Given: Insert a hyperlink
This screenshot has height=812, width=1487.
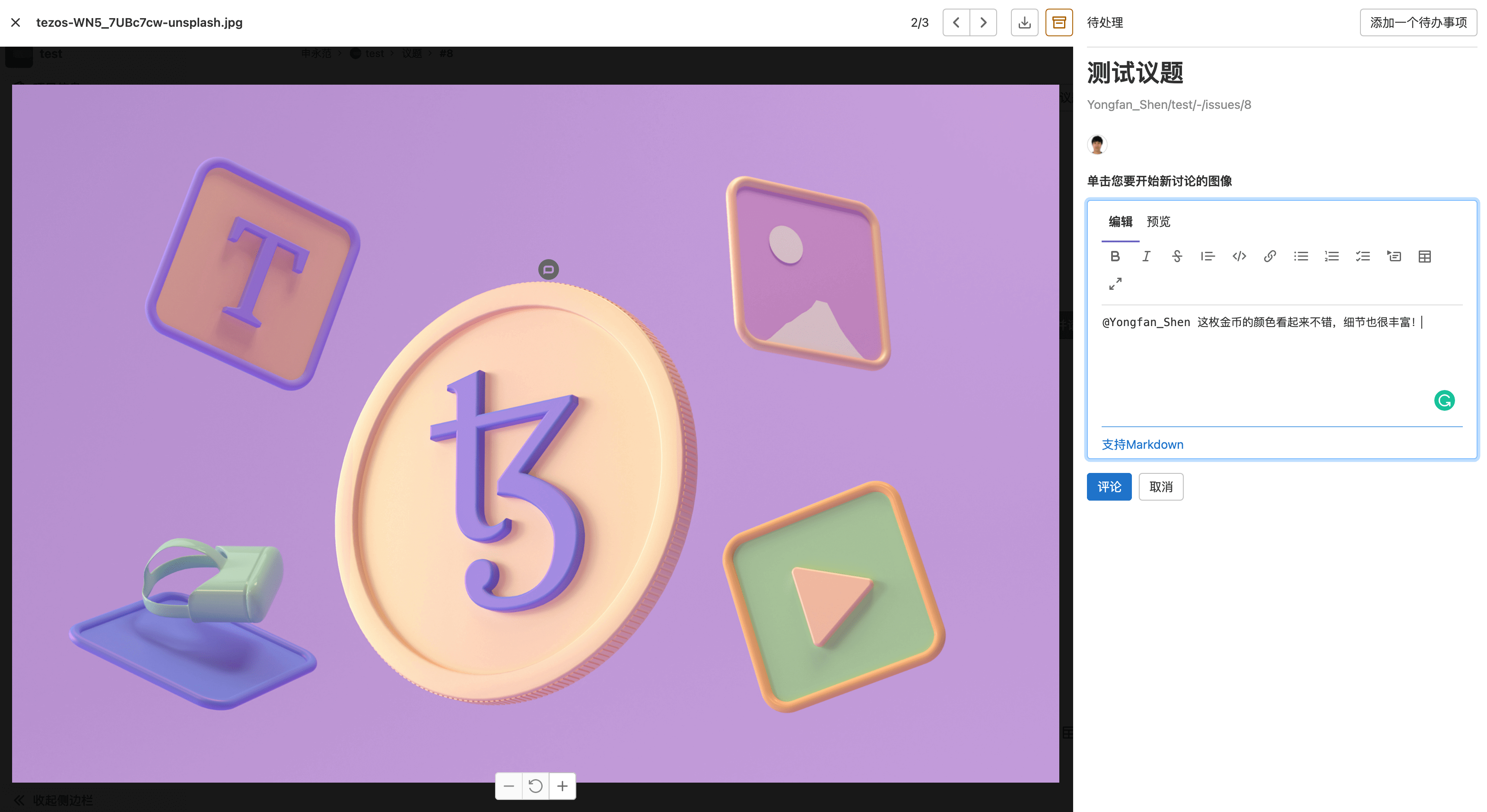Looking at the screenshot, I should (x=1270, y=256).
